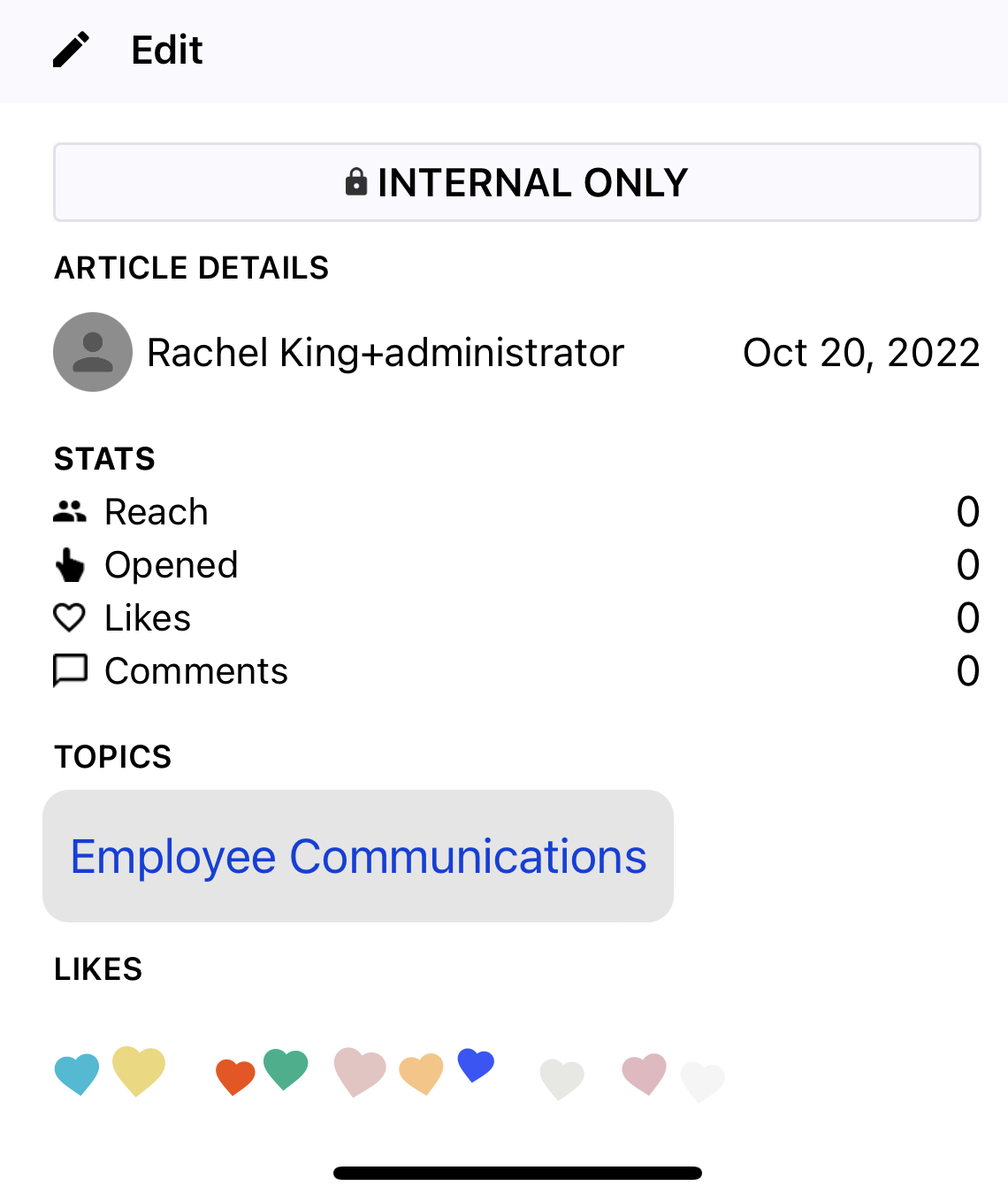Tap the home indicator bar
This screenshot has width=1008, height=1201.
pyautogui.click(x=517, y=1173)
